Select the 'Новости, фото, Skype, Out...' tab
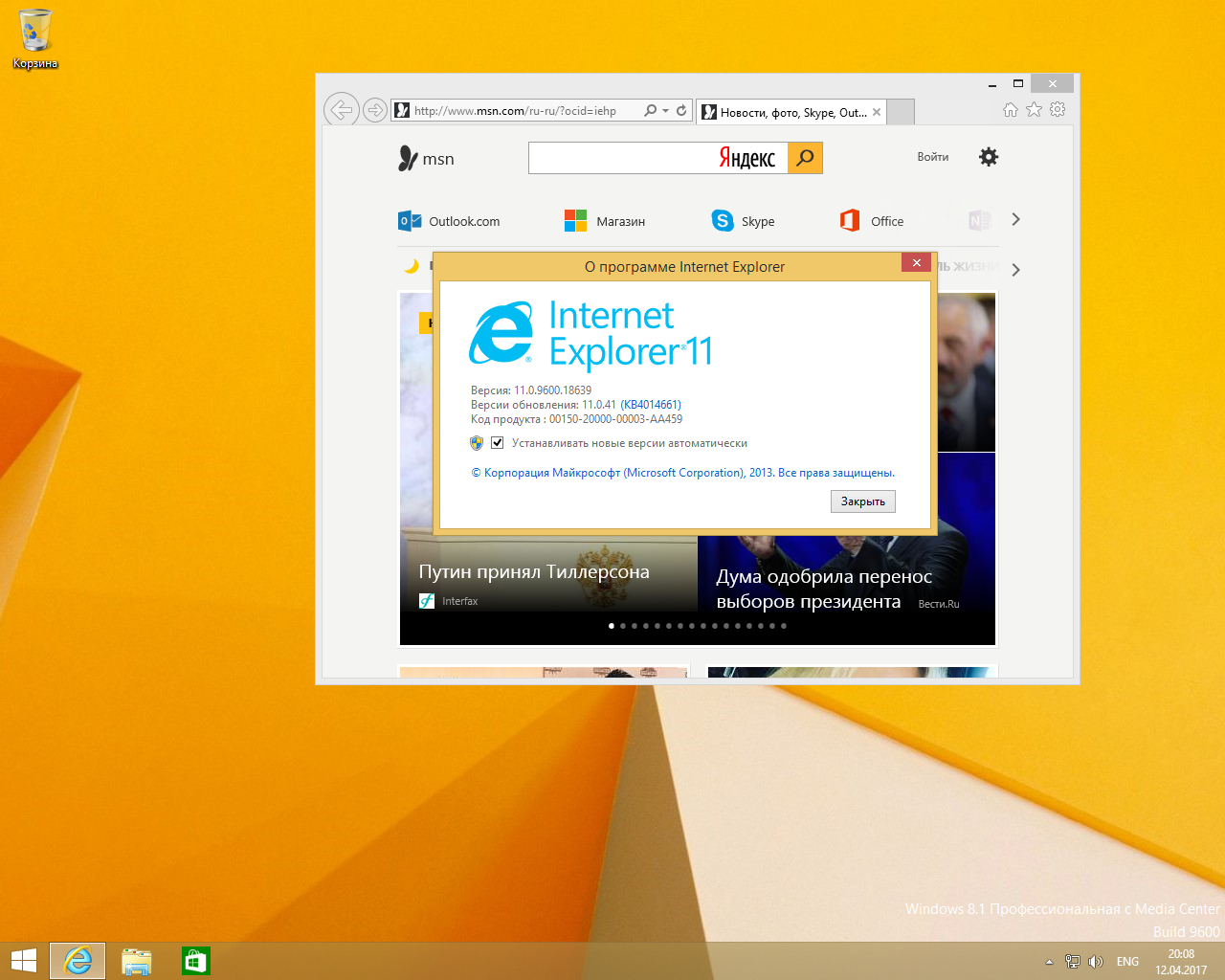Screen dimensions: 1225x980 point(792,112)
